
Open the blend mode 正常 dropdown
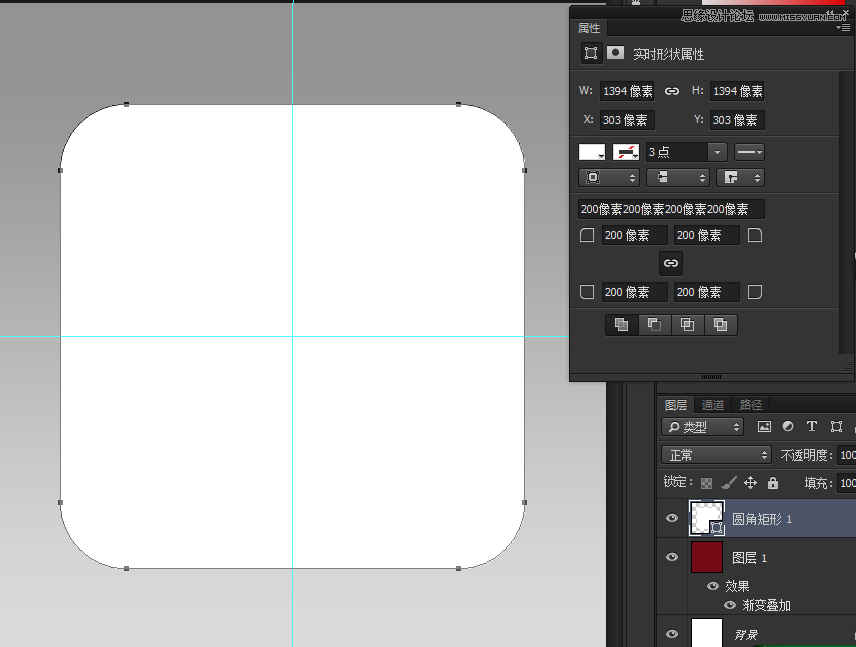[716, 455]
